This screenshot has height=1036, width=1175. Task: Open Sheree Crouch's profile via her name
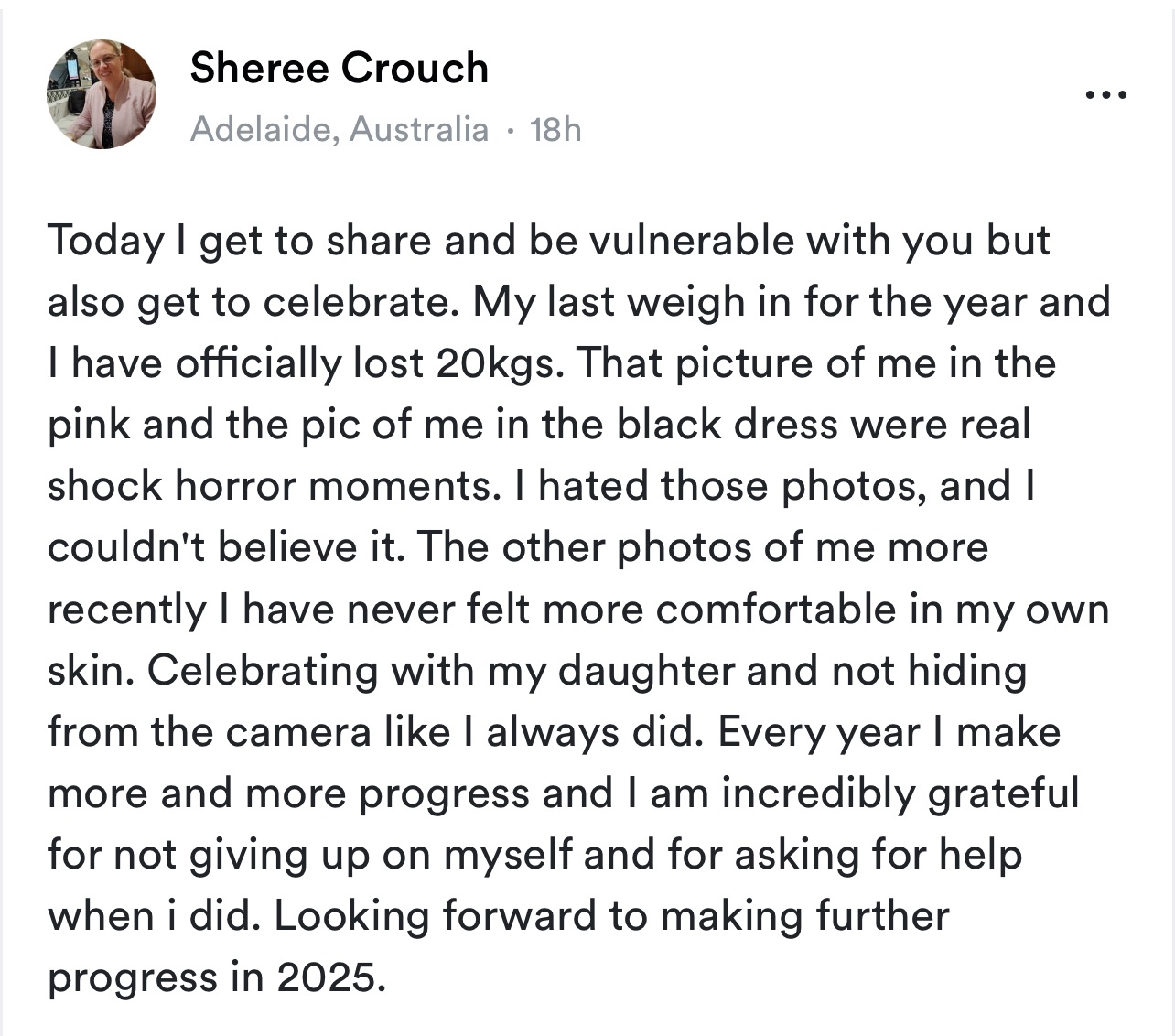339,69
